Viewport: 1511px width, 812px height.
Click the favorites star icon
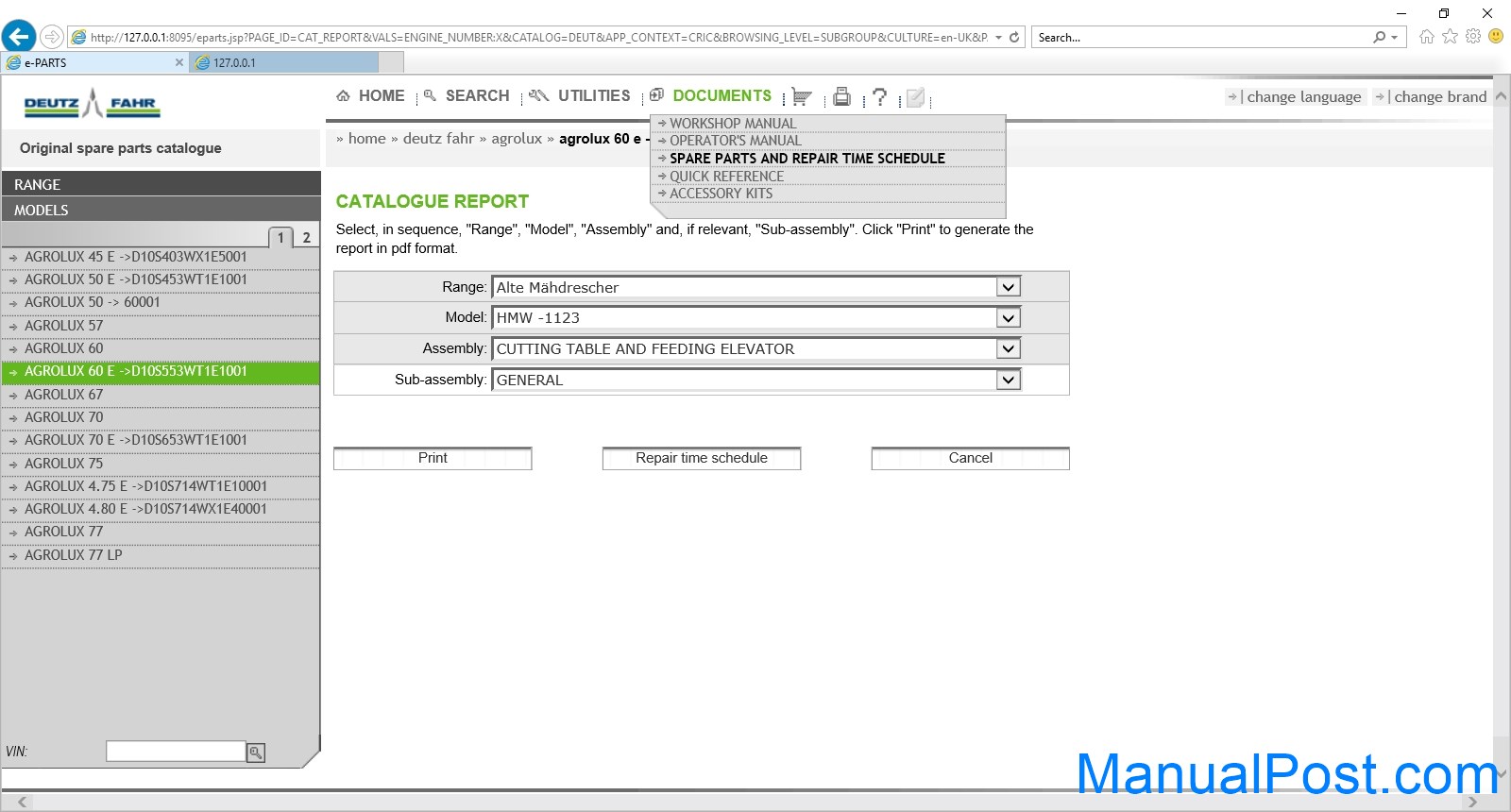click(x=1450, y=37)
